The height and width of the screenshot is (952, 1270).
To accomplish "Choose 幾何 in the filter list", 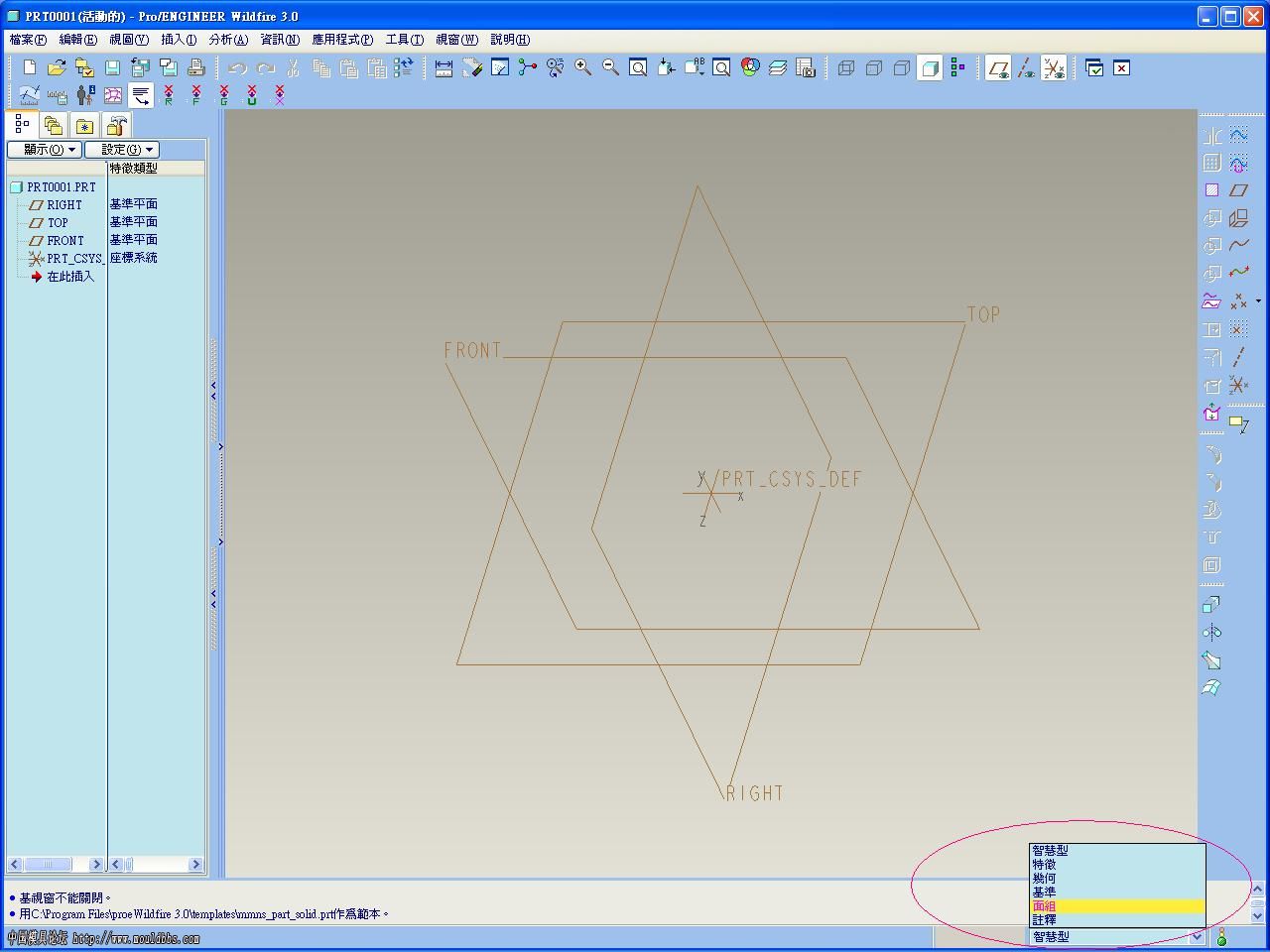I will tap(1117, 879).
